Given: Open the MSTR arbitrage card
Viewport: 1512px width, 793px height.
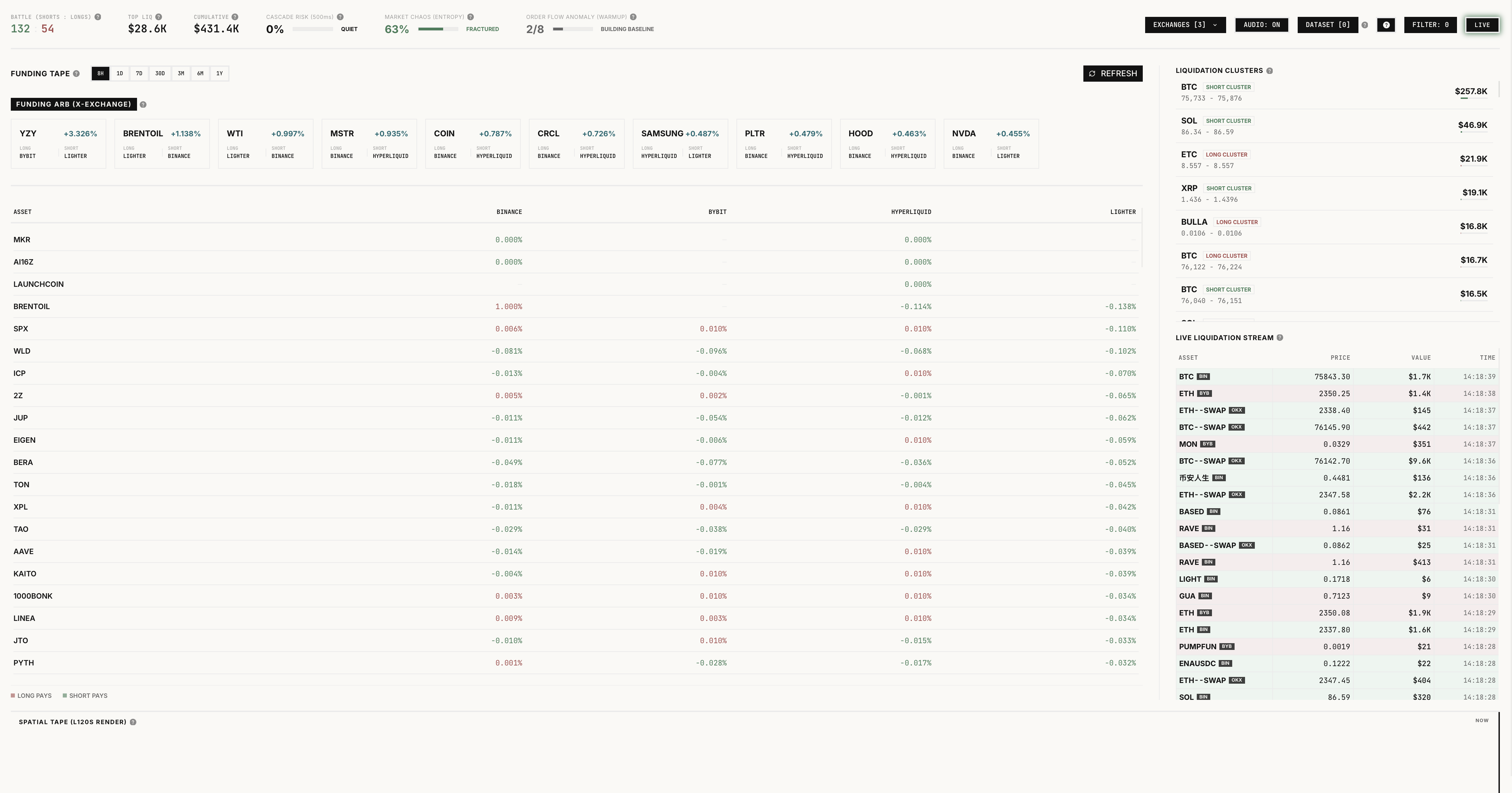Looking at the screenshot, I should [x=369, y=144].
